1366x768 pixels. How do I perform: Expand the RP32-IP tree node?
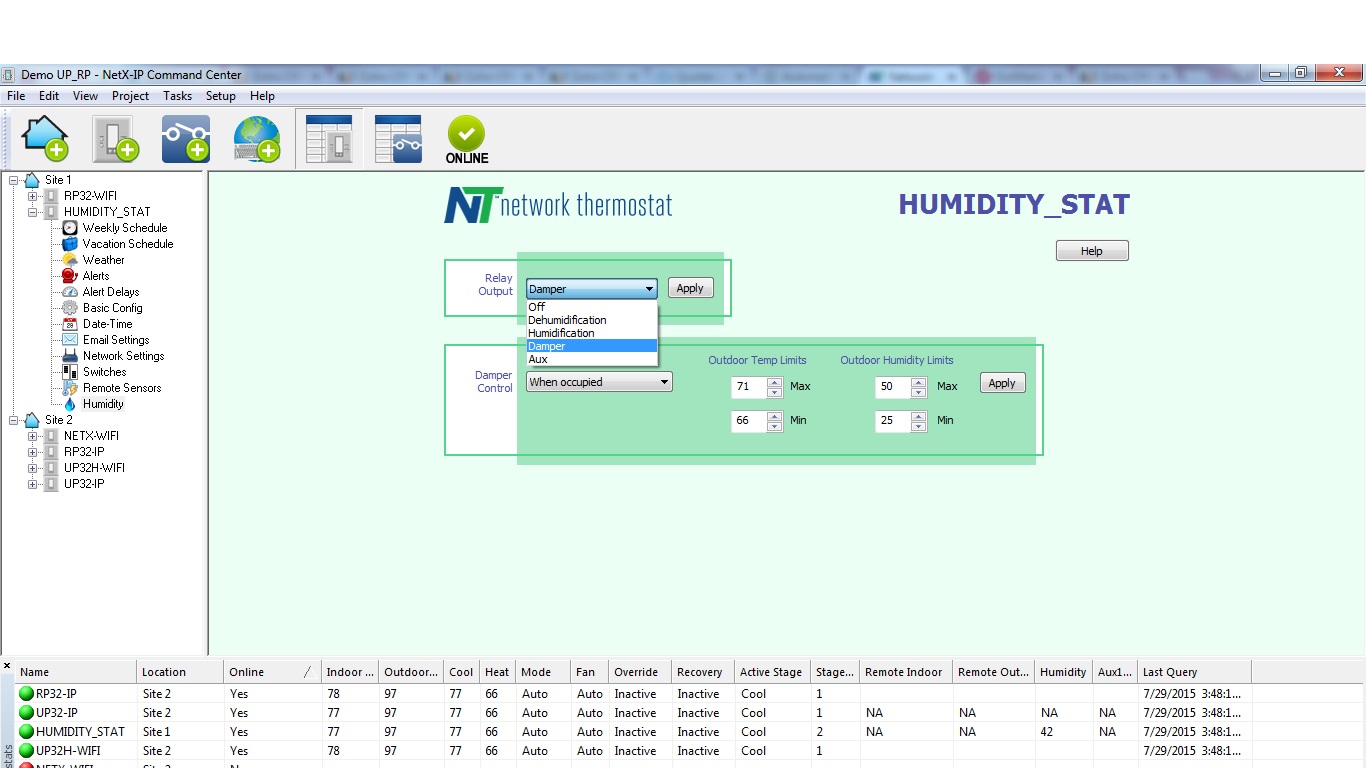pos(32,452)
